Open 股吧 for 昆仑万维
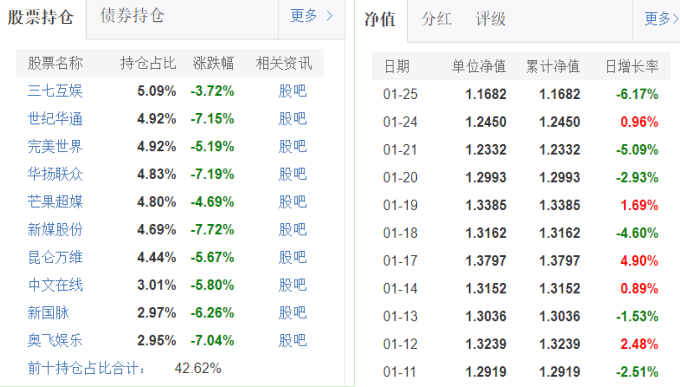680x387 pixels. point(293,257)
